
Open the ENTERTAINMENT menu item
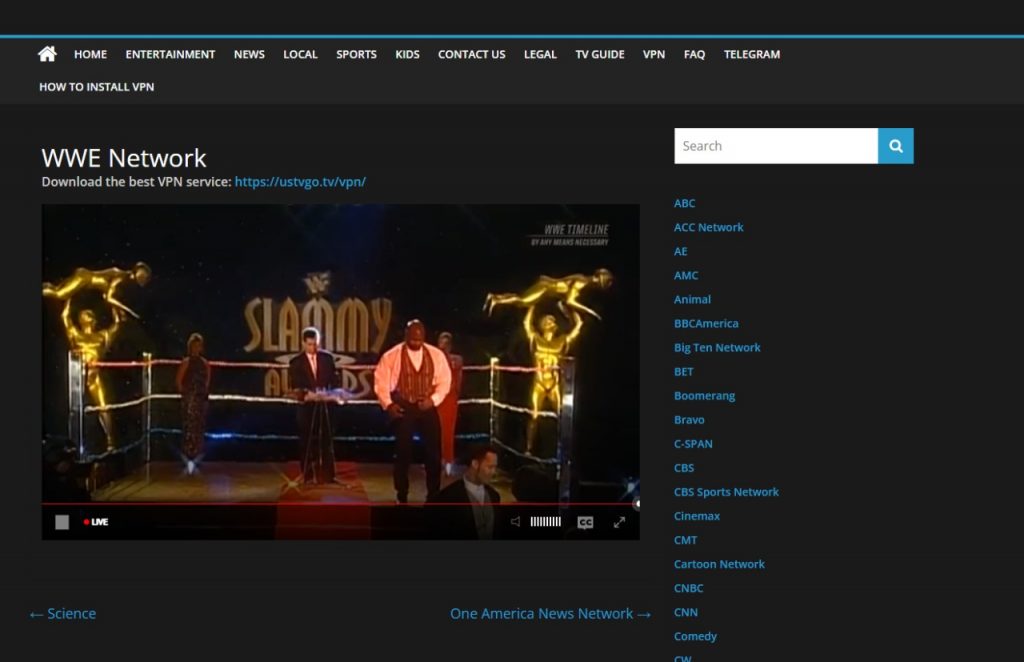click(x=170, y=54)
